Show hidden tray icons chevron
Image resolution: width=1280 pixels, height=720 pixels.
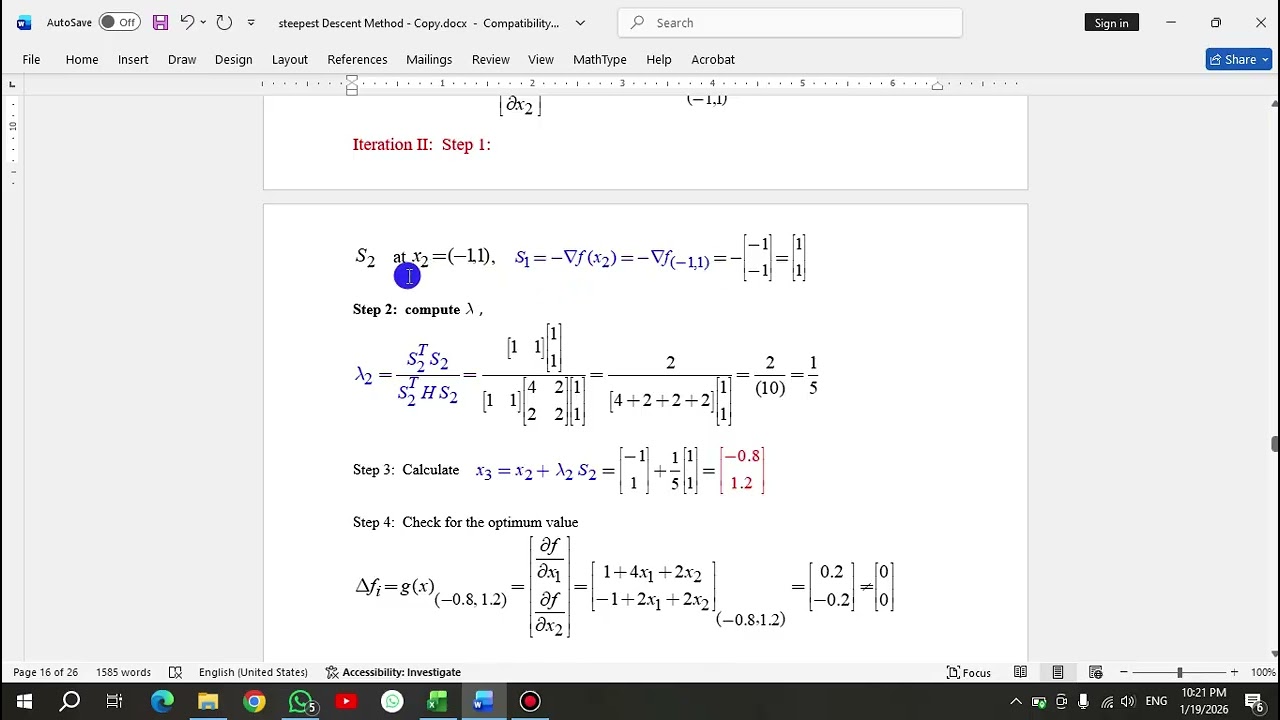1016,702
